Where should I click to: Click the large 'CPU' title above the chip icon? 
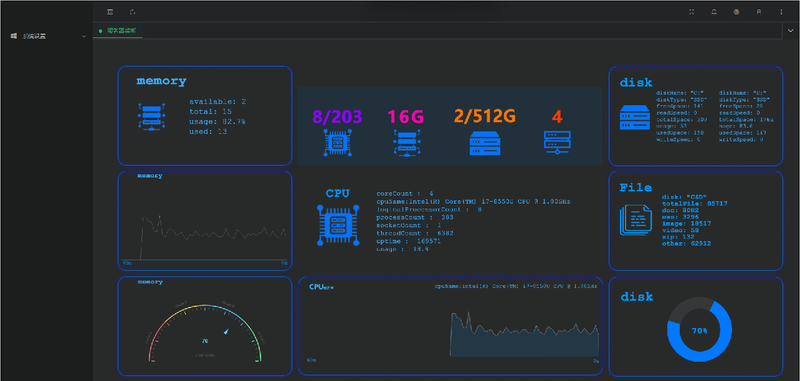pyautogui.click(x=338, y=193)
